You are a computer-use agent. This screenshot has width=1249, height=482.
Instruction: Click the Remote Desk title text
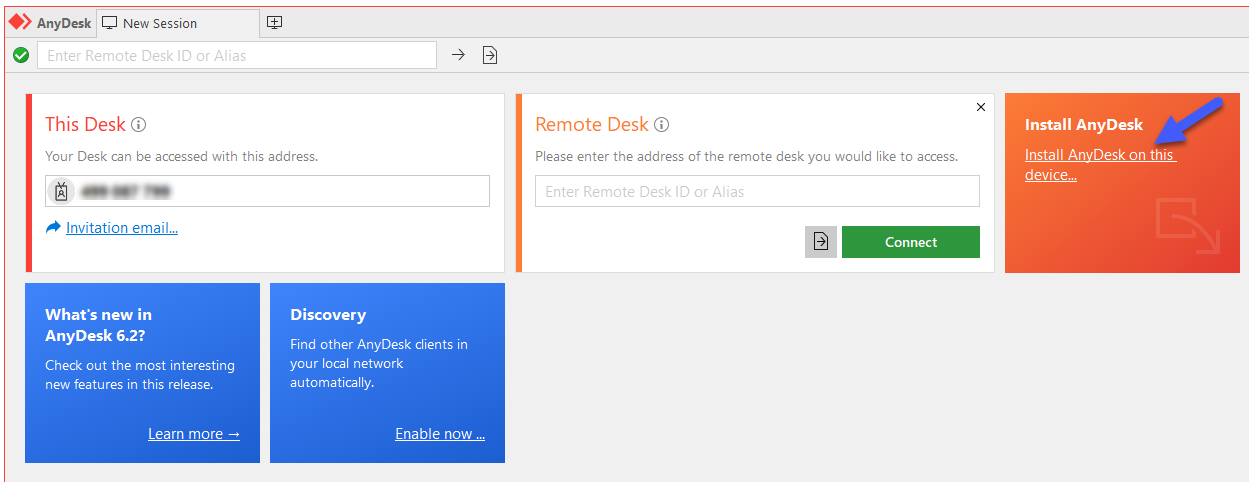click(x=592, y=125)
